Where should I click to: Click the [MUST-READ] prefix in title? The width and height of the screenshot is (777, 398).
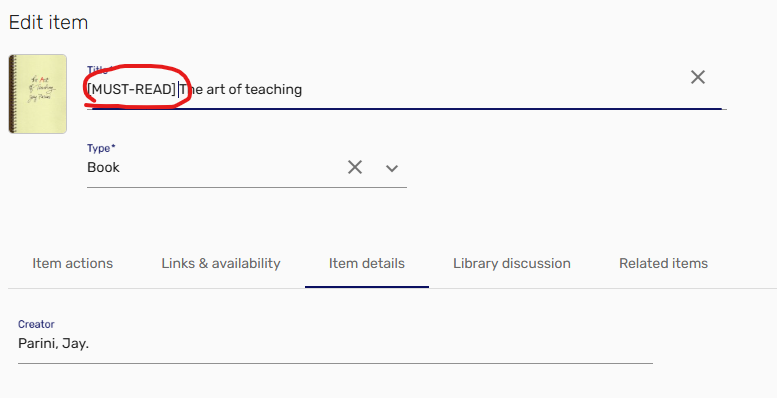point(131,89)
